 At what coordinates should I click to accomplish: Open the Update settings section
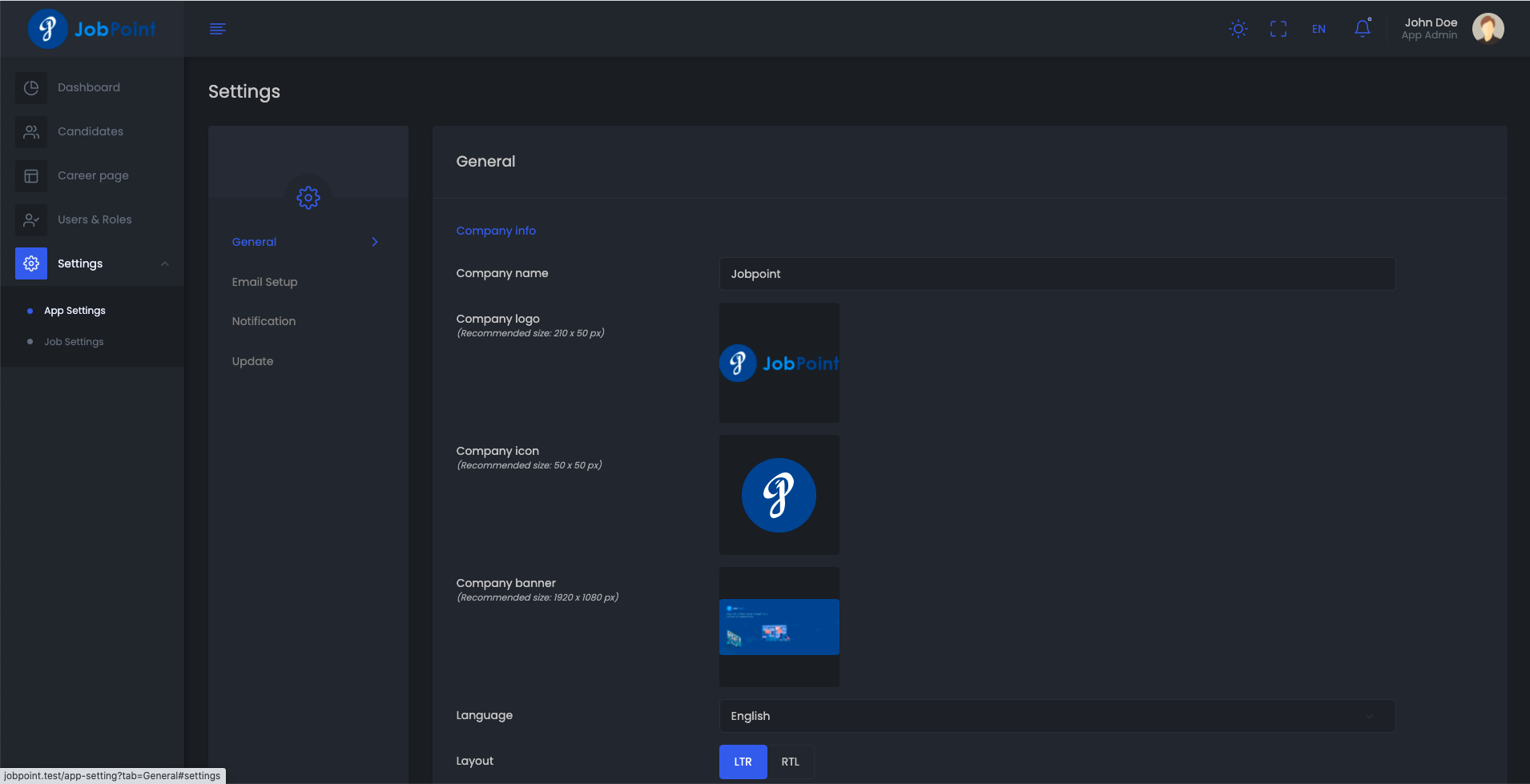point(252,361)
